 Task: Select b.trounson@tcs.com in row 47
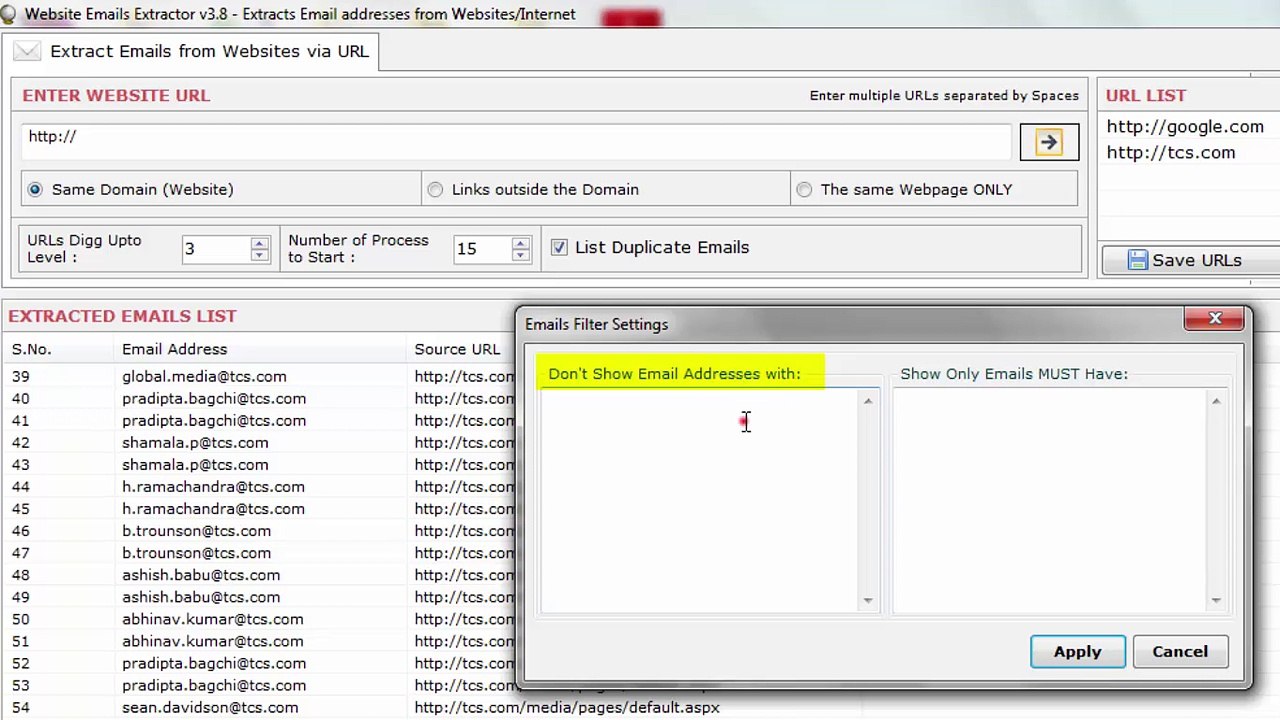coord(196,552)
